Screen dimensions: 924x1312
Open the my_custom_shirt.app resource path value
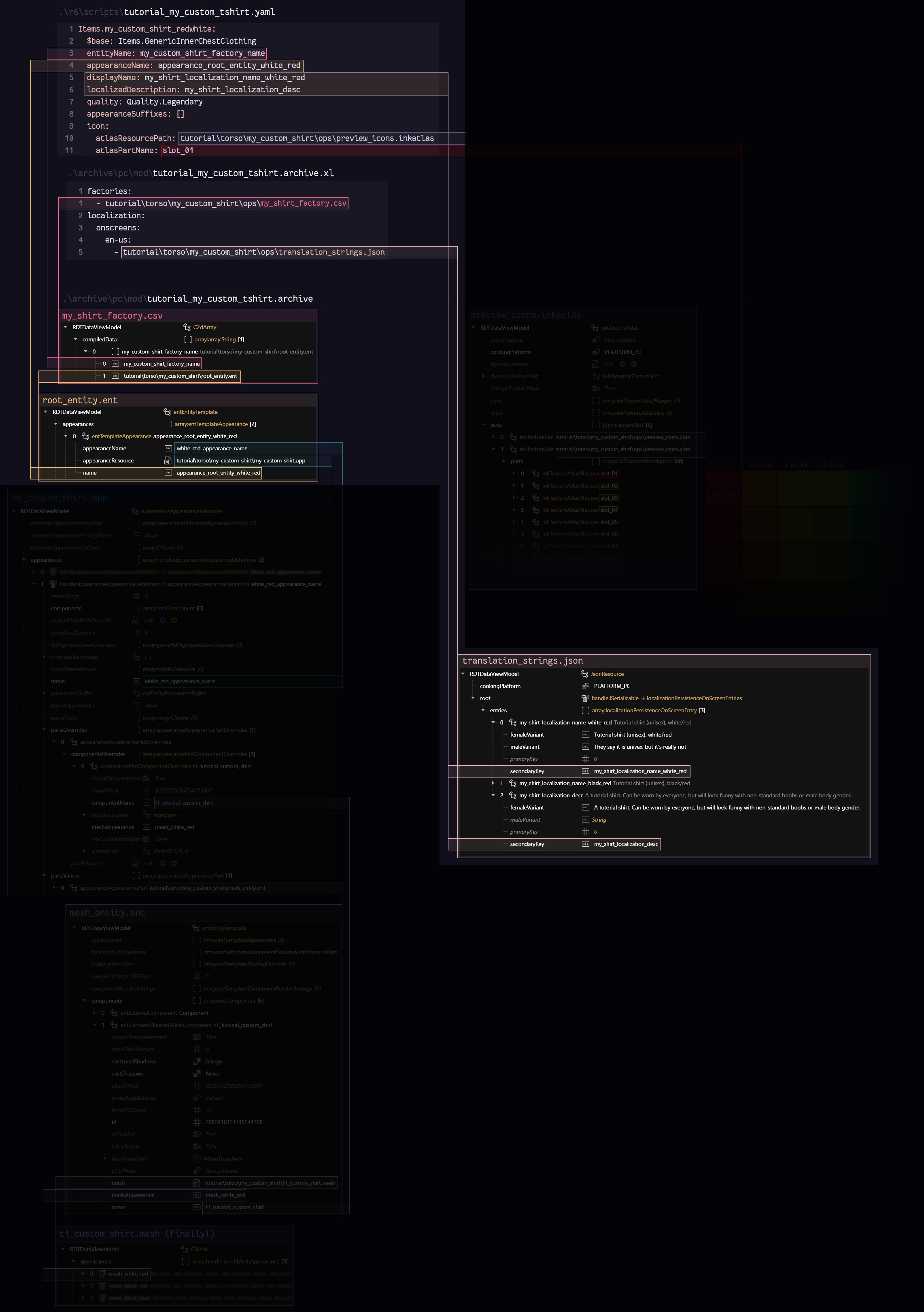tap(240, 460)
